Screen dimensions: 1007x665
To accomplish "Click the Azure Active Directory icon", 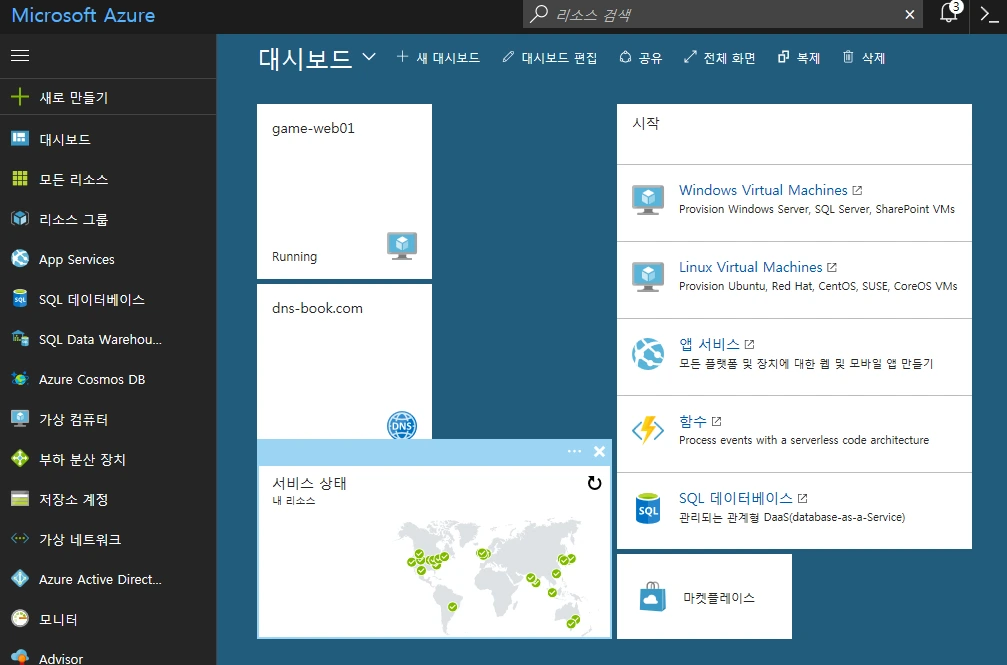I will coord(20,578).
